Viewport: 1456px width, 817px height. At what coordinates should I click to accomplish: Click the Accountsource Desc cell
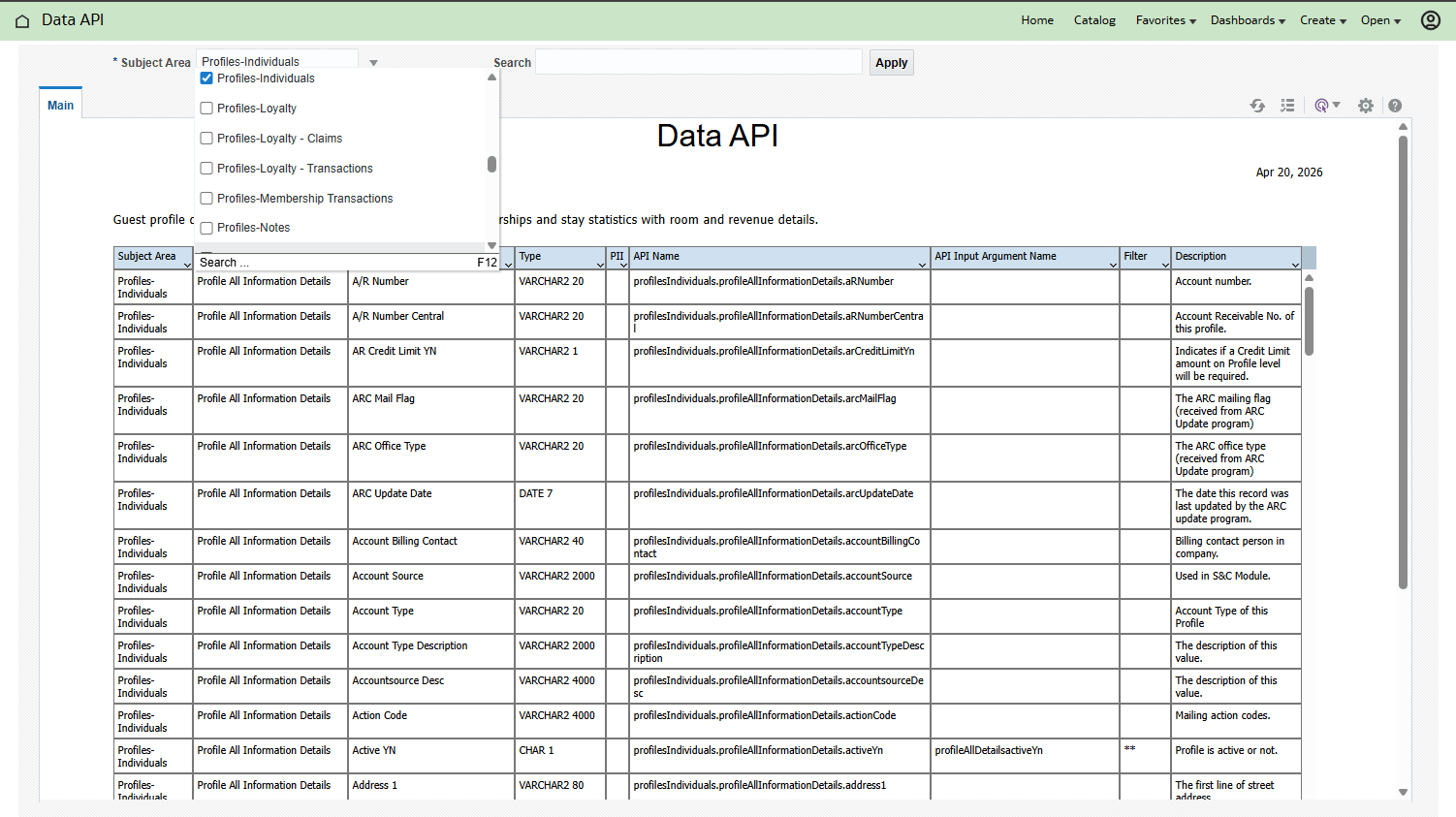(x=431, y=687)
